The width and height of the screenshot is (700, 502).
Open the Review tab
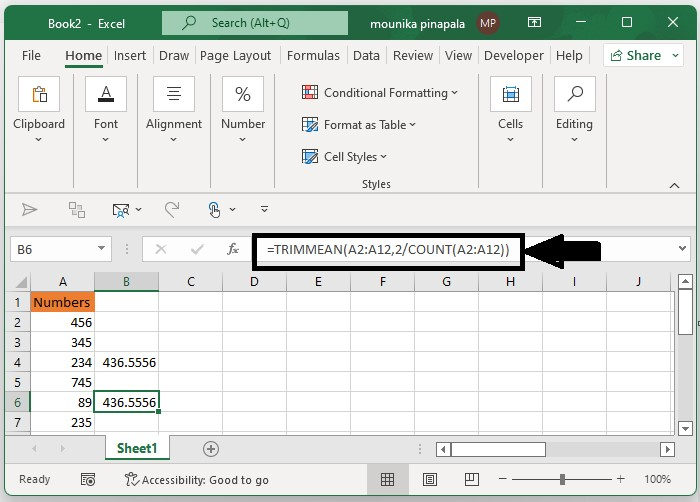point(412,55)
